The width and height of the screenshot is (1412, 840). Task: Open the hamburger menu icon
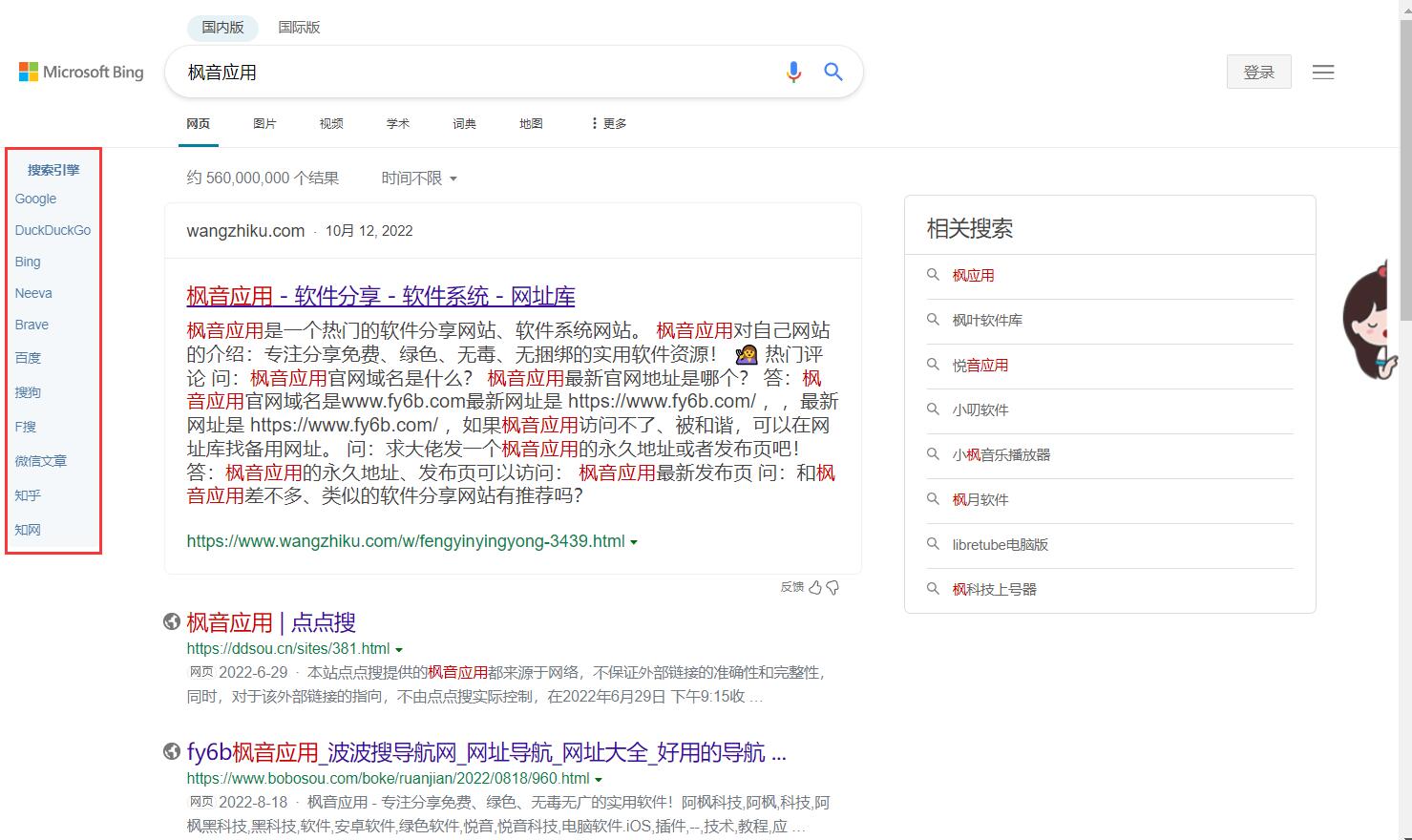tap(1323, 72)
